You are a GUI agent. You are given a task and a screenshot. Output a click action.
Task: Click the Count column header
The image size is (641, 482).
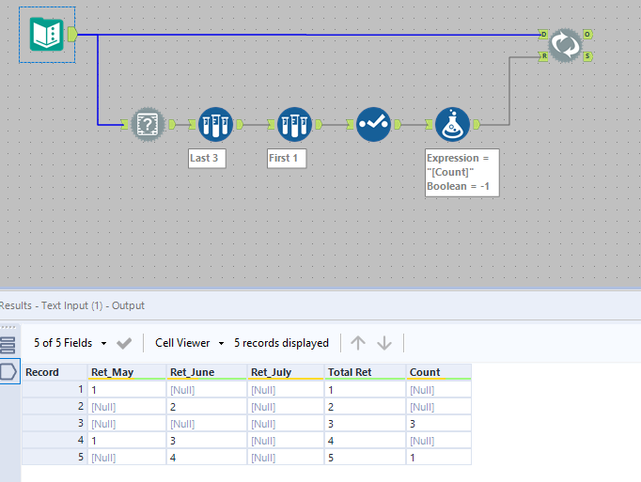coord(424,372)
